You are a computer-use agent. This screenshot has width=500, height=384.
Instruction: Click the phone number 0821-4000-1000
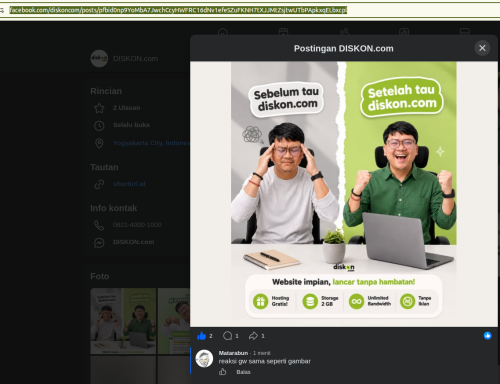137,225
